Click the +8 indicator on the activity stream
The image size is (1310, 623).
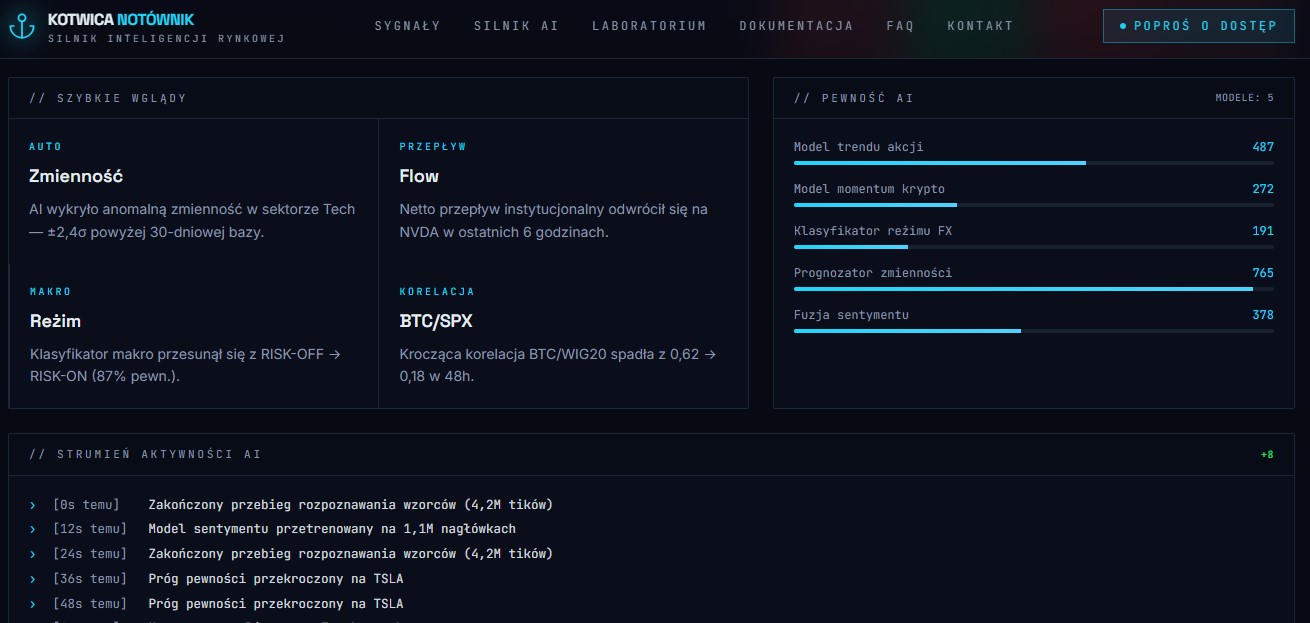[1267, 454]
